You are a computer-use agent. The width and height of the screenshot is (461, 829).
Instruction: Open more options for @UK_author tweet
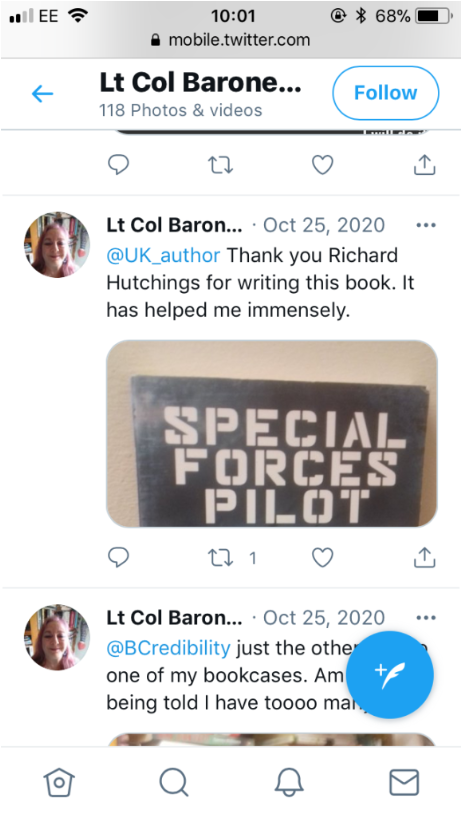[x=426, y=225]
